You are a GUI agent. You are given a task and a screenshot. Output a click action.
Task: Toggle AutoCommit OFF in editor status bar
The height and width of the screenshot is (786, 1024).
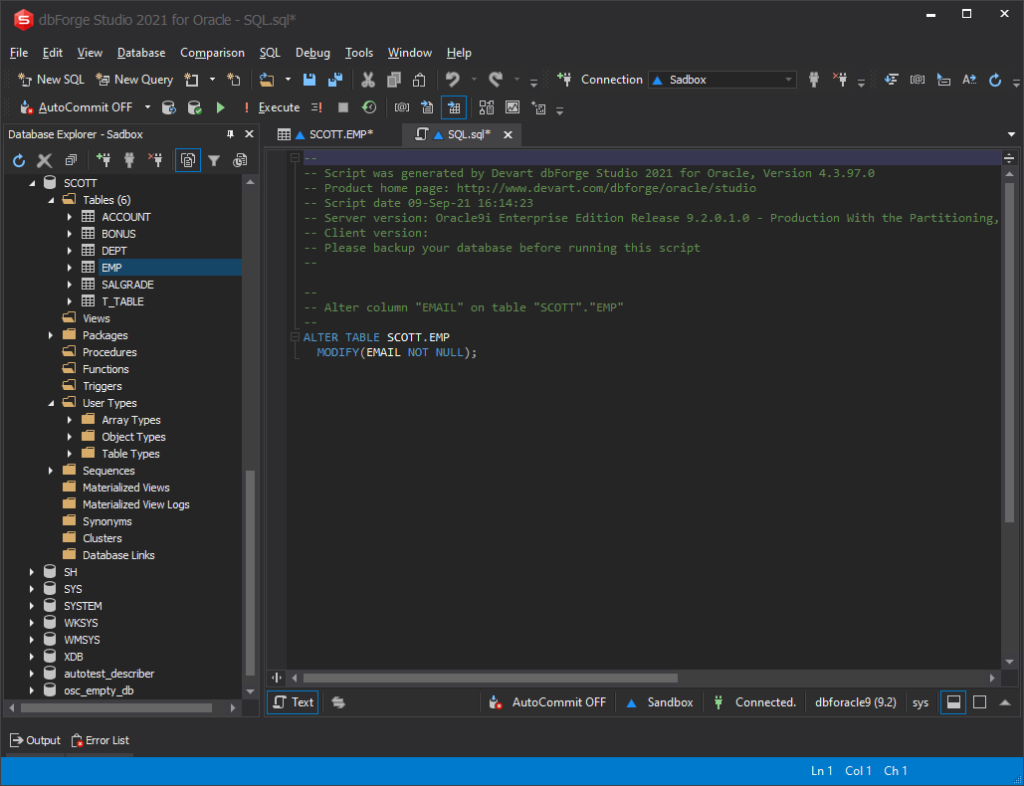click(x=548, y=702)
